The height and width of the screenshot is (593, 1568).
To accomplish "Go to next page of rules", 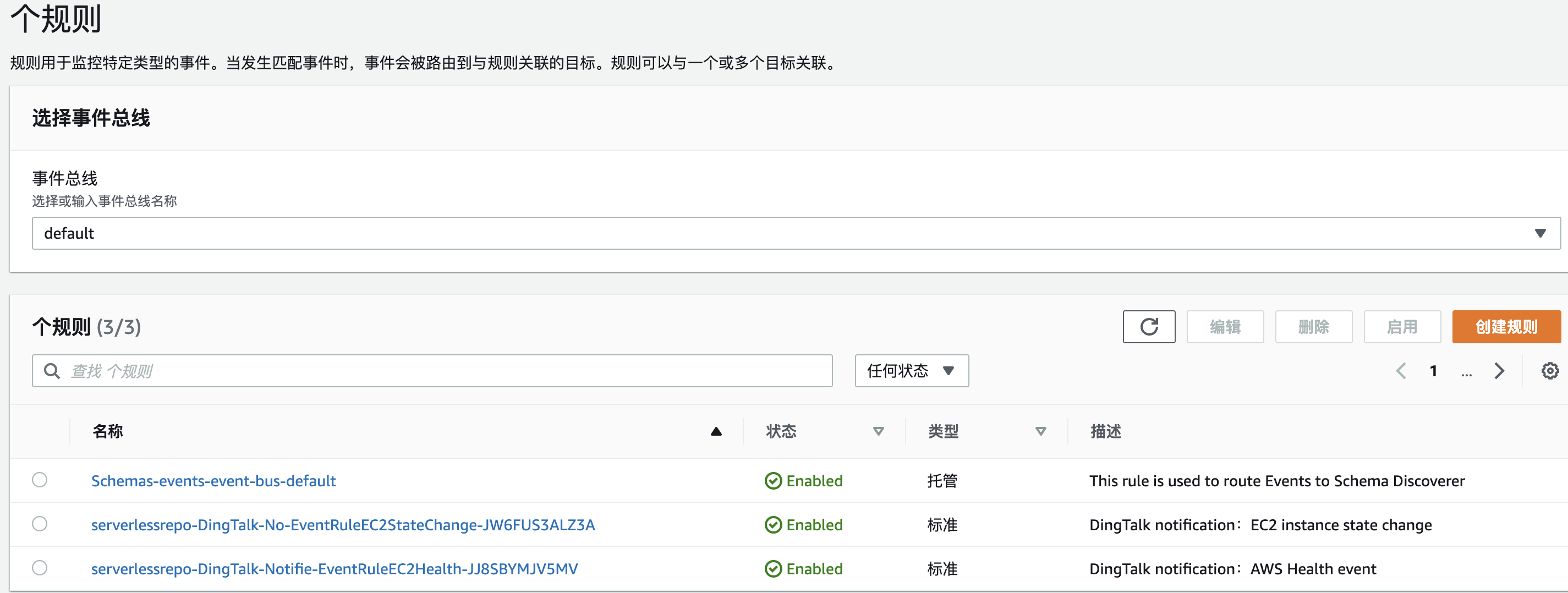I will [1499, 371].
